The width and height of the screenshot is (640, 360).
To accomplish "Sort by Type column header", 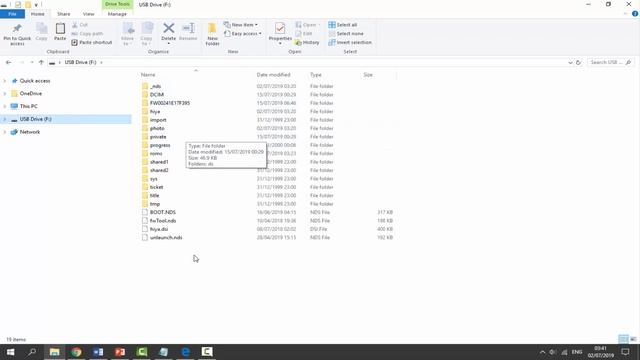I will (316, 75).
